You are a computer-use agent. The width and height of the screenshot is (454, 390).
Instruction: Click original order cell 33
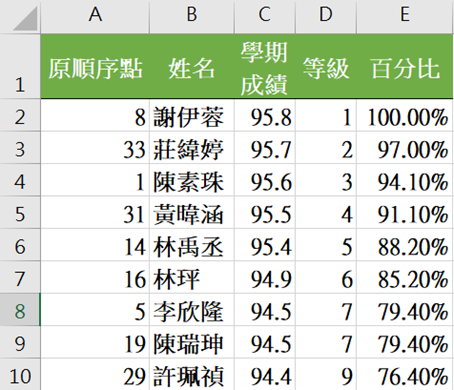pos(95,147)
